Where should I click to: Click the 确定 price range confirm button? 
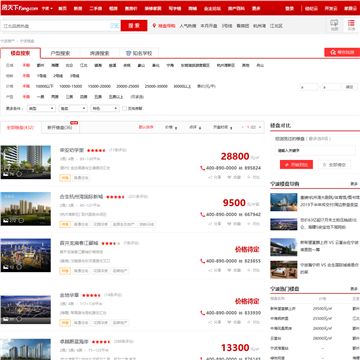coord(349,87)
